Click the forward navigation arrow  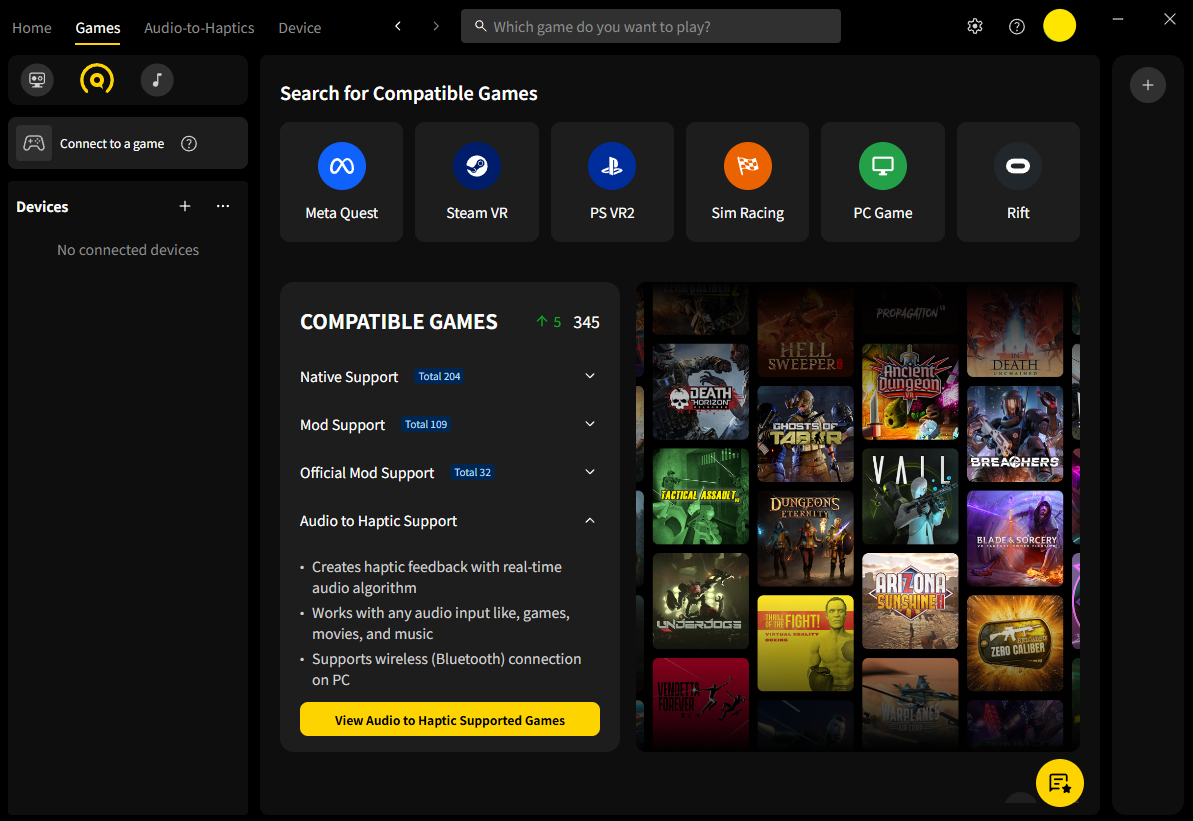point(436,26)
